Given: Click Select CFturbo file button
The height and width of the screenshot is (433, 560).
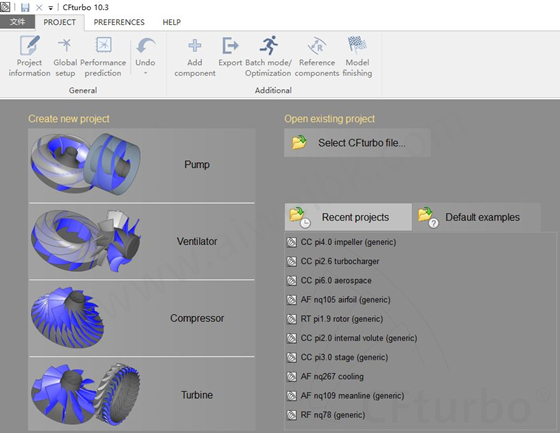Looking at the screenshot, I should tap(357, 143).
